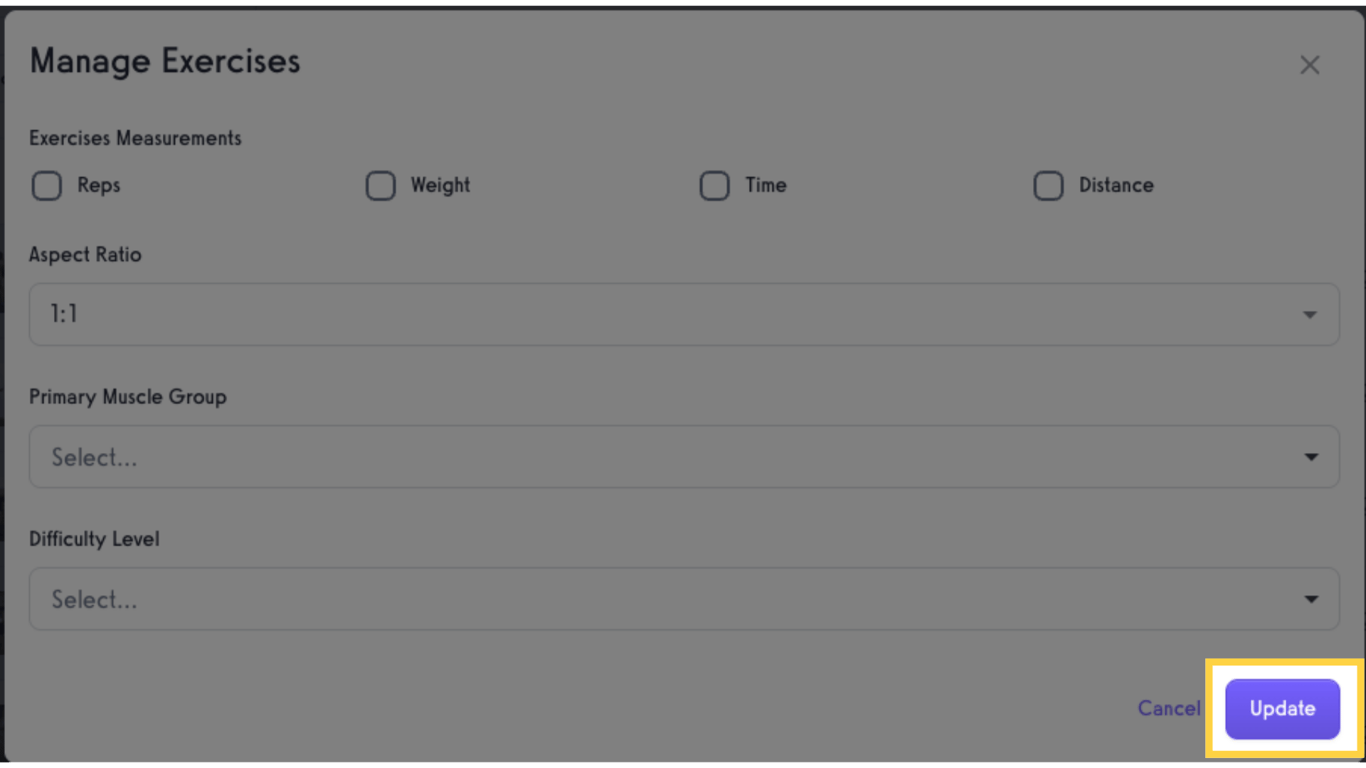1366x768 pixels.
Task: Click the 1:1 value in Aspect Ratio field
Action: [x=61, y=314]
